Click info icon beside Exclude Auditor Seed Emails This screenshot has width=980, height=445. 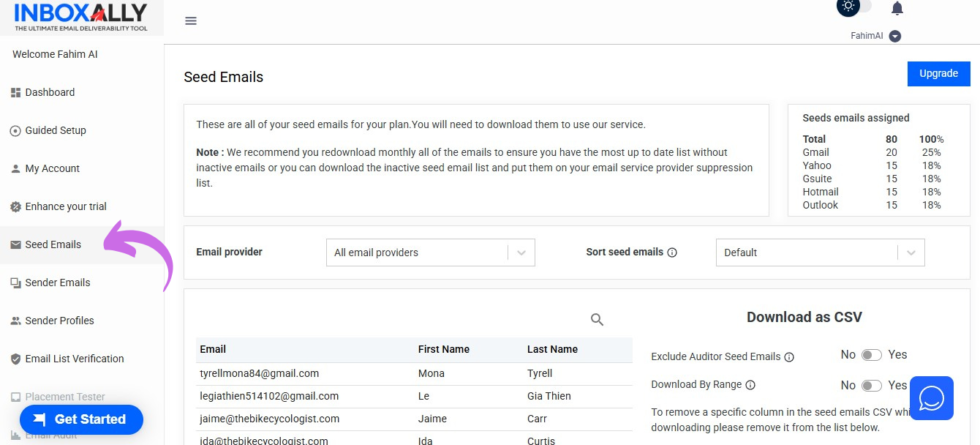click(789, 358)
